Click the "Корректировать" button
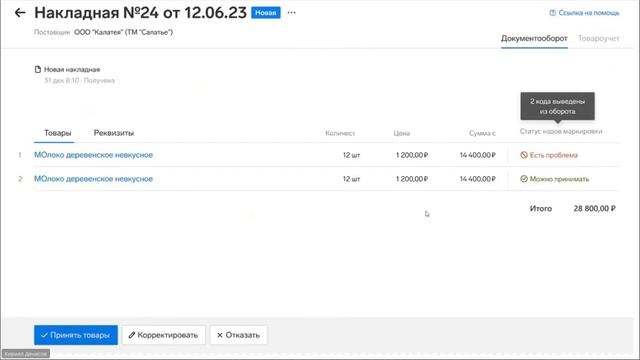 point(164,335)
